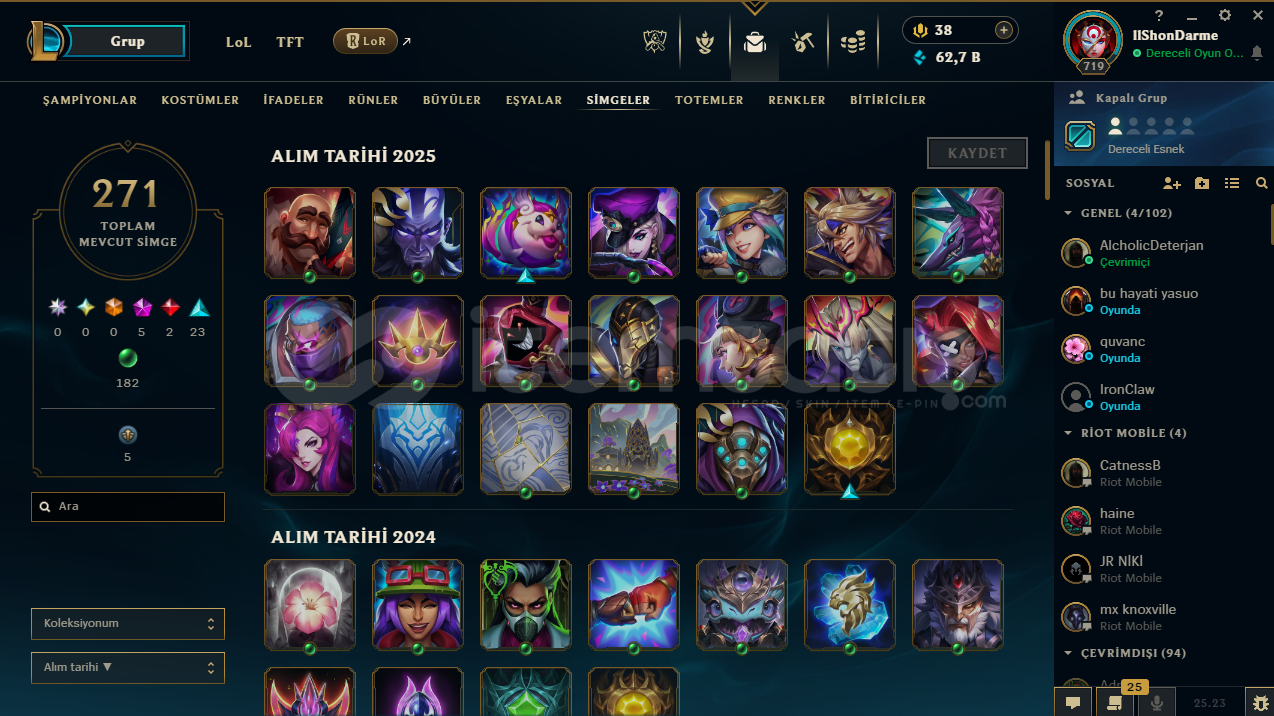The width and height of the screenshot is (1274, 716).
Task: Click the plus button to buy RP
Action: point(1003,30)
